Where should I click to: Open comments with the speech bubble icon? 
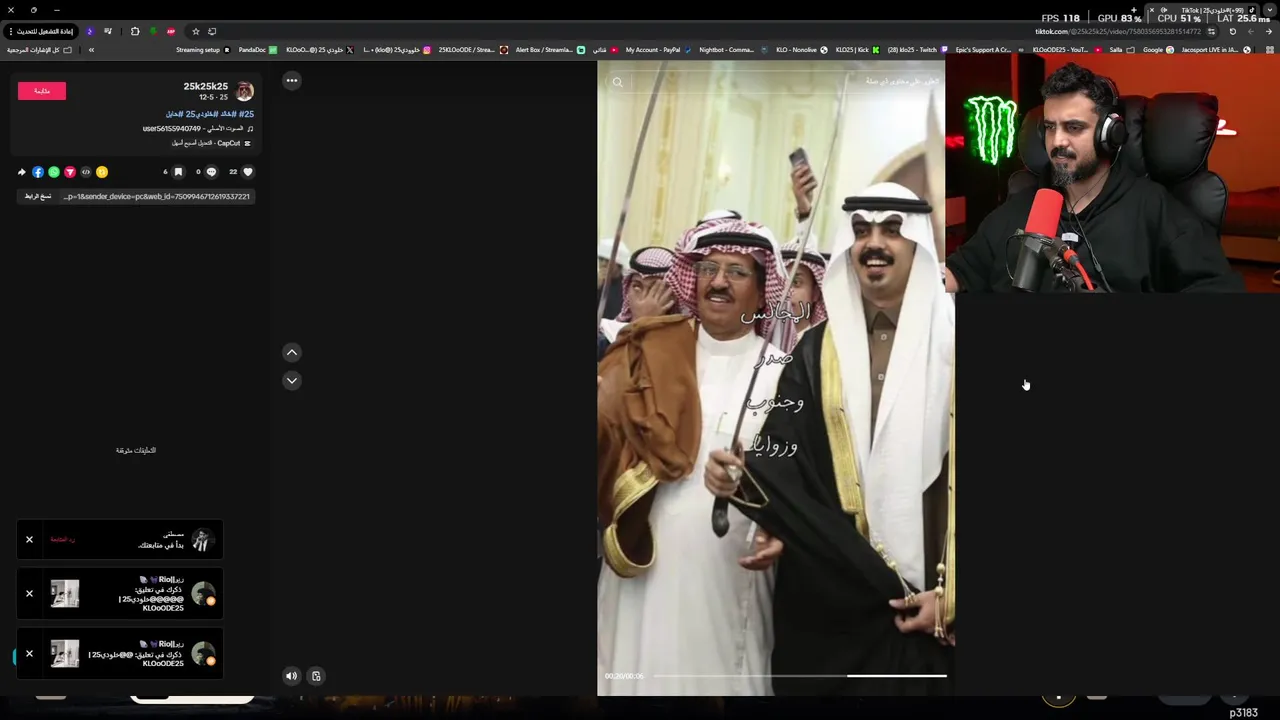(211, 172)
